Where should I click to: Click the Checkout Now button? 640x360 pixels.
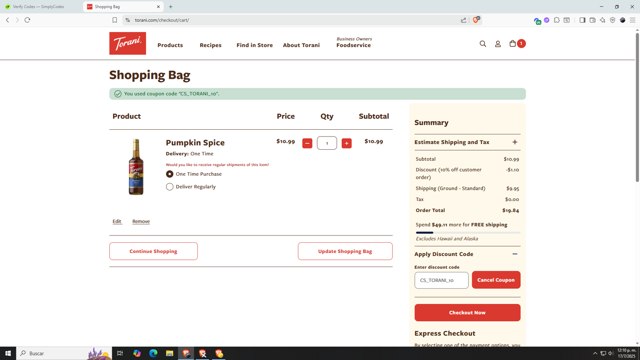click(x=467, y=313)
